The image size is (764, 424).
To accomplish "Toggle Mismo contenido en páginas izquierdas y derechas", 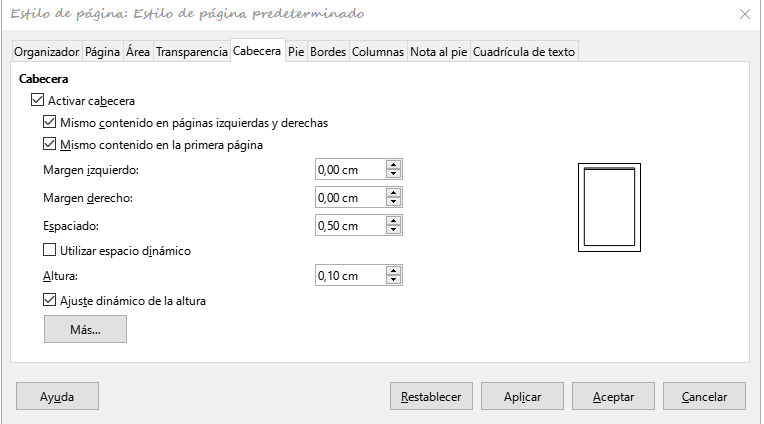I will (49, 122).
